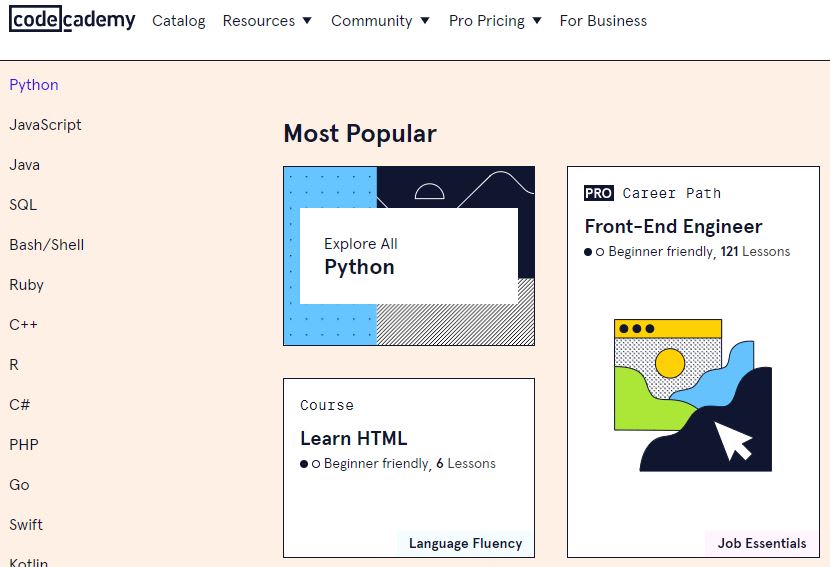
Task: Open Bash/Shell language category
Action: pos(47,245)
